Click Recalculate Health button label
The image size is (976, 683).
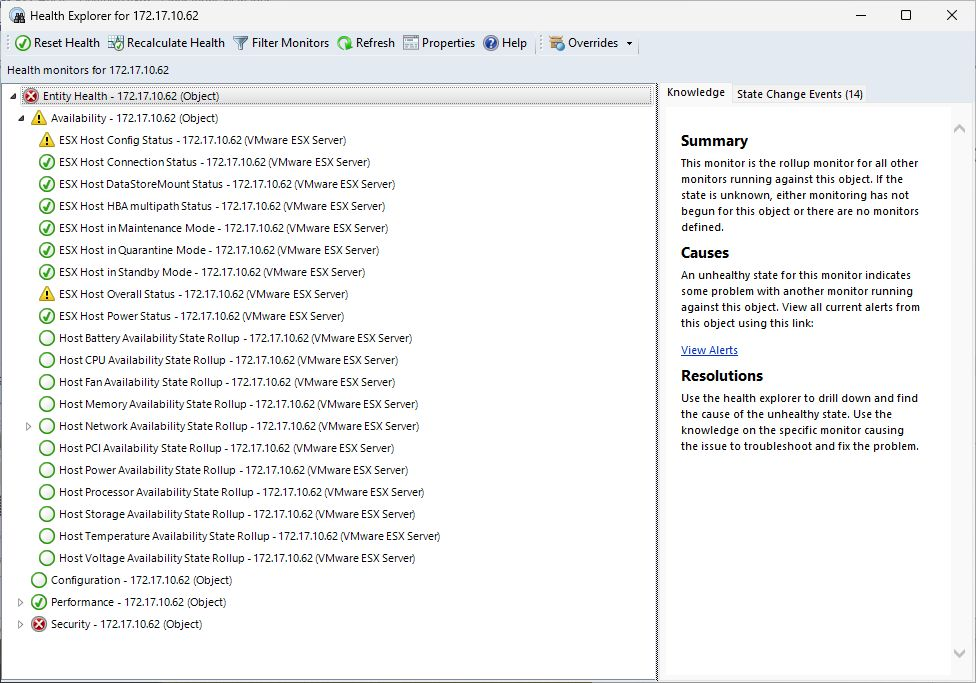click(x=176, y=43)
